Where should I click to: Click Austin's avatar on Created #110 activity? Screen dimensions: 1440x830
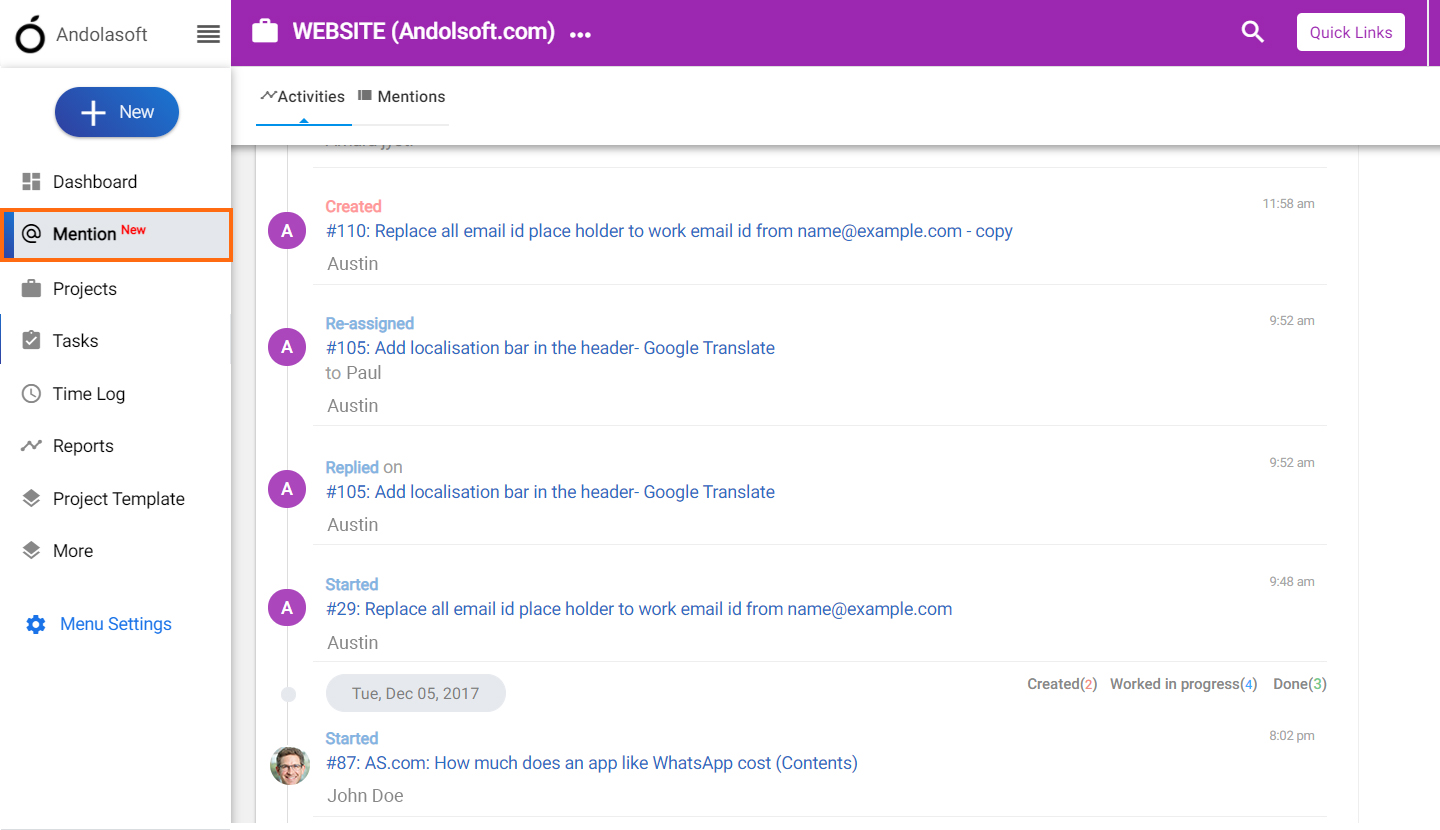pyautogui.click(x=287, y=231)
